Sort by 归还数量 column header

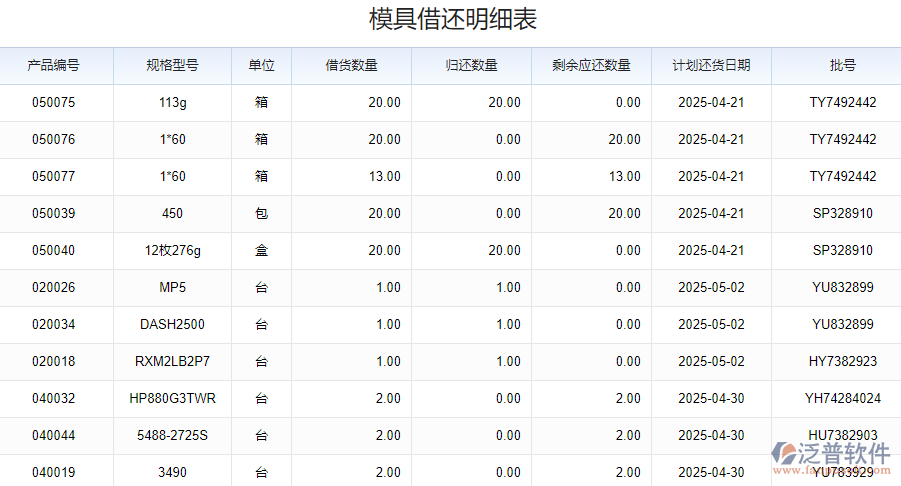tap(471, 66)
